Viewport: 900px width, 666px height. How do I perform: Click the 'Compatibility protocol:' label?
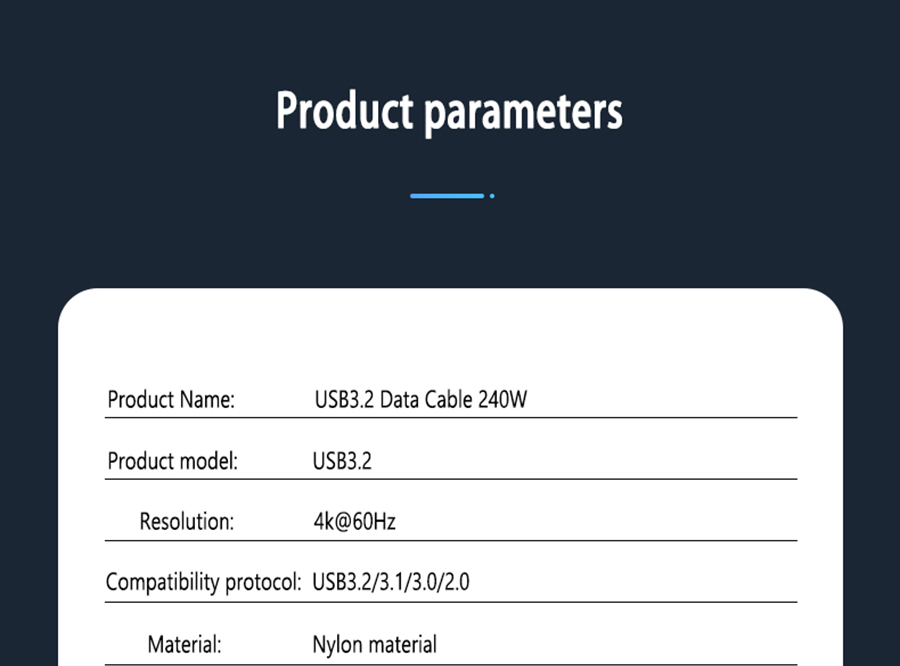pyautogui.click(x=204, y=582)
